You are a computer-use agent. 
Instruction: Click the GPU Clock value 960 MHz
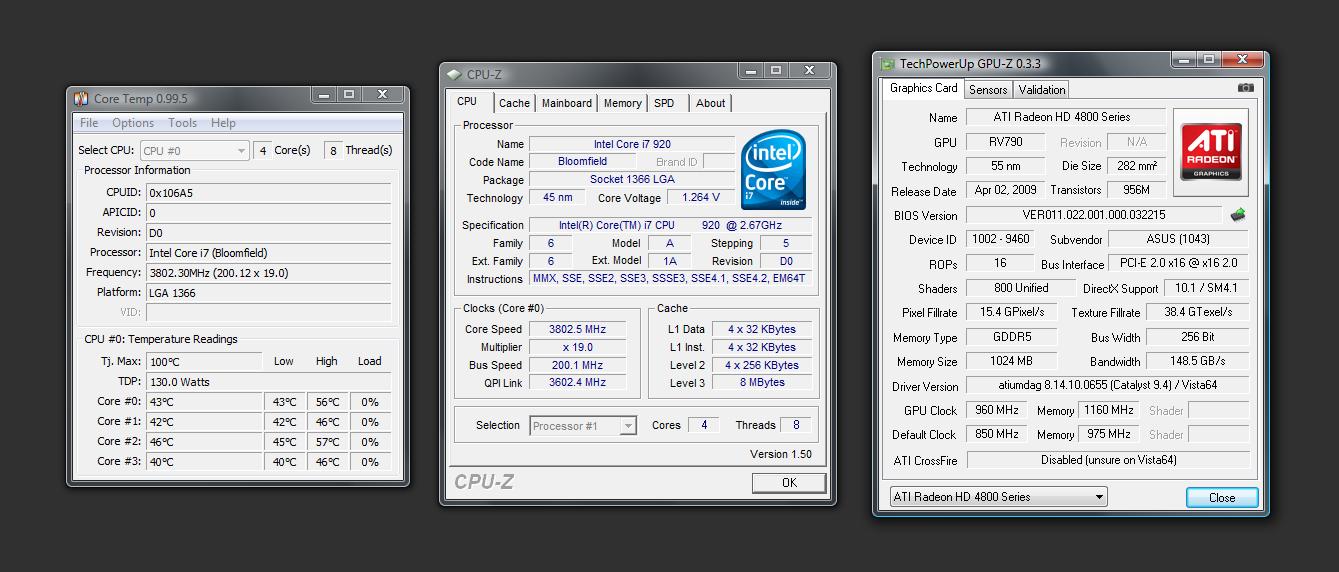click(x=996, y=411)
